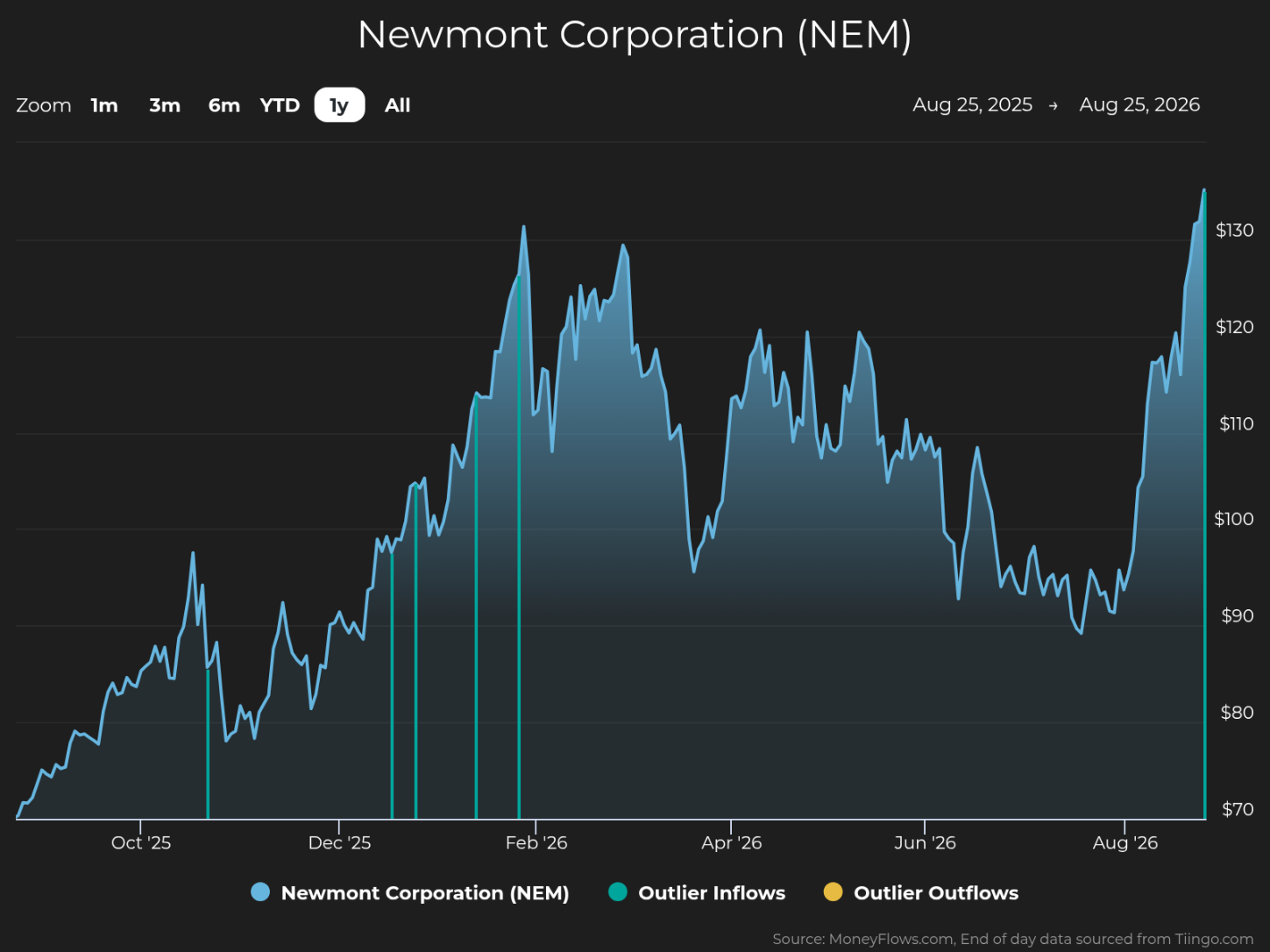The height and width of the screenshot is (952, 1270).
Task: Click the $100 price axis label
Action: point(1233,519)
